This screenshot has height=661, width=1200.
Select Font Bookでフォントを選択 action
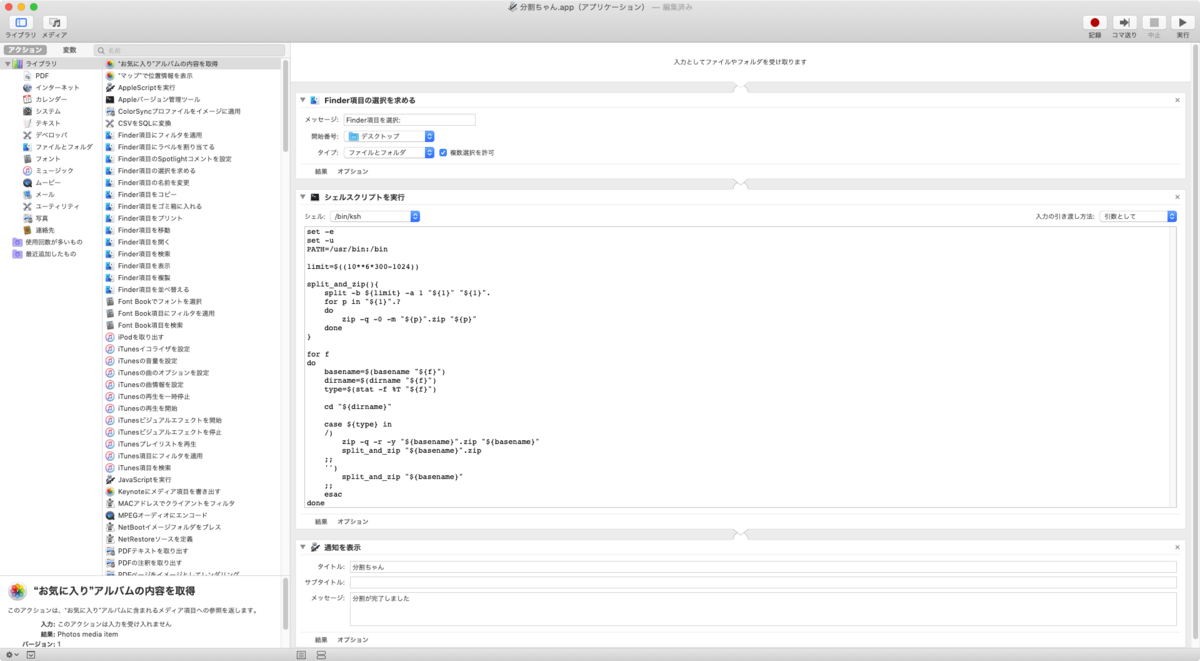[159, 301]
